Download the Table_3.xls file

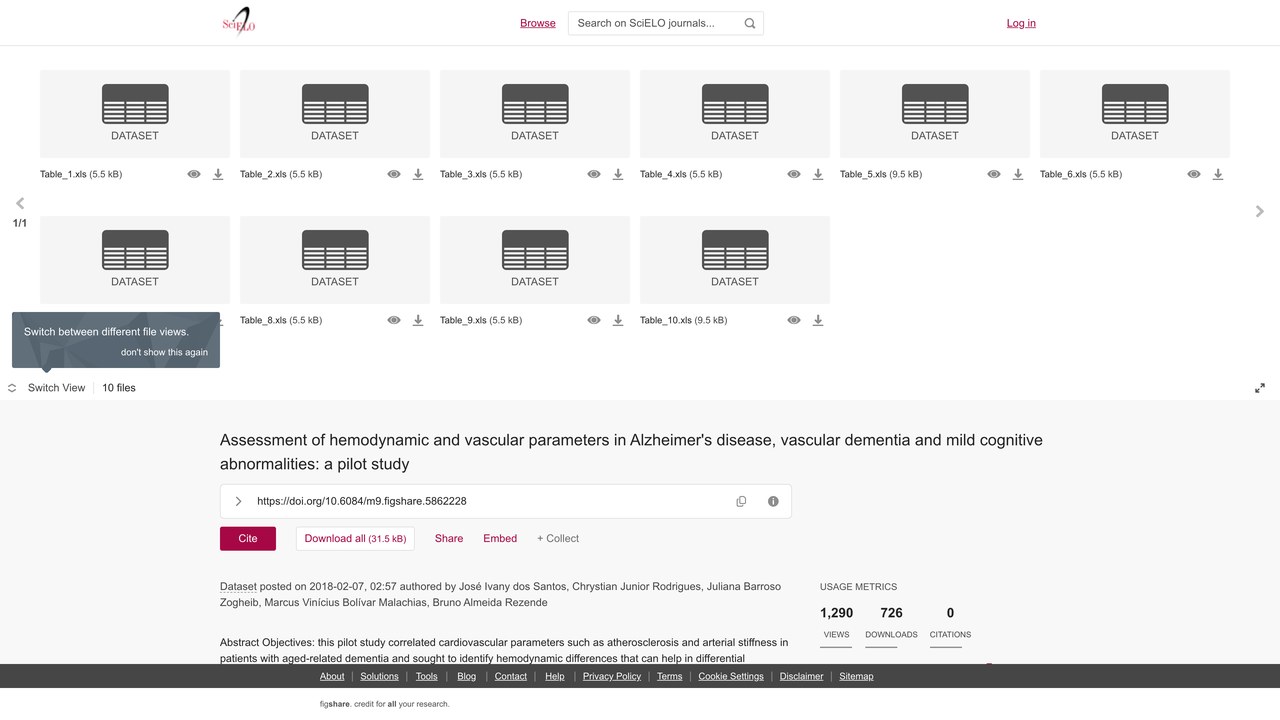coord(618,174)
